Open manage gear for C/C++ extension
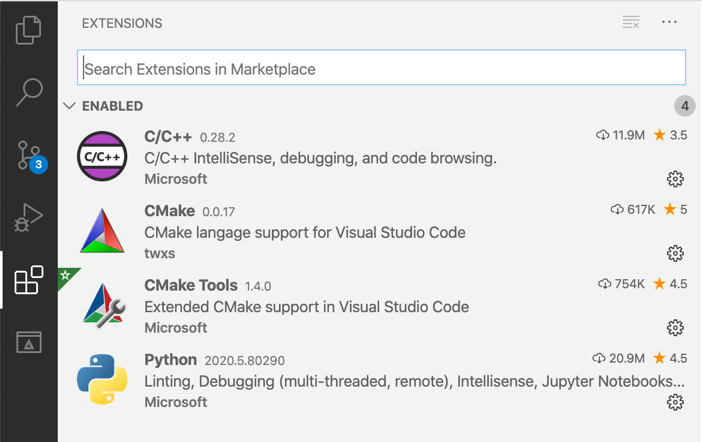The height and width of the screenshot is (442, 702). tap(675, 179)
